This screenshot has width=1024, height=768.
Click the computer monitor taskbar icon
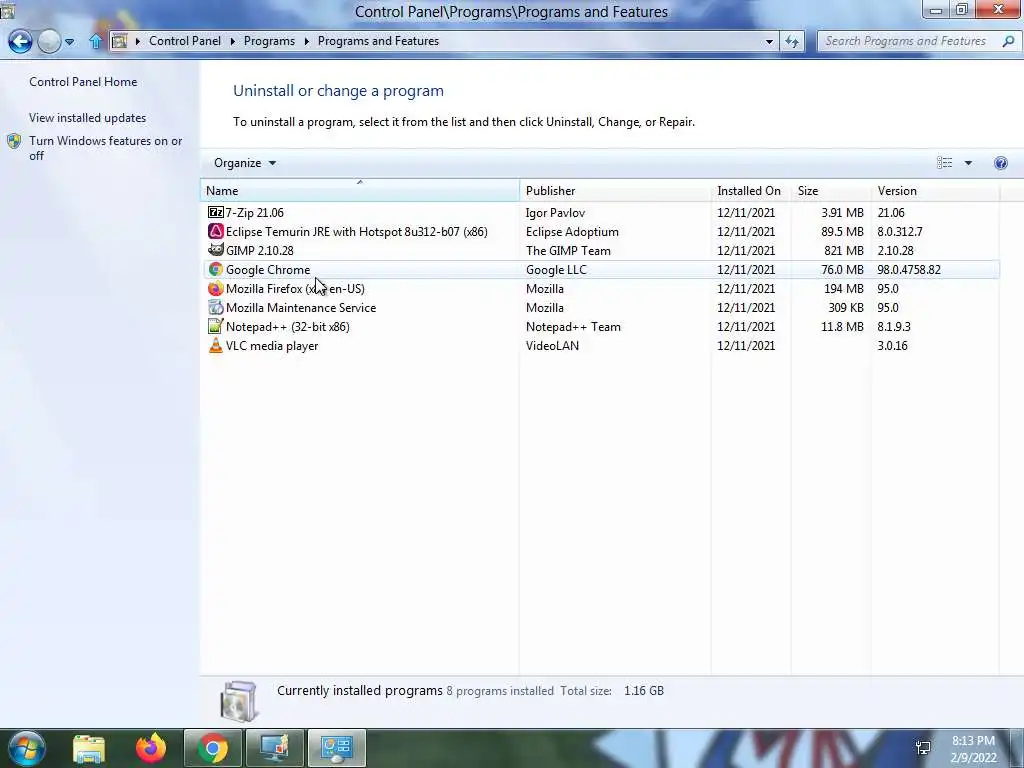[274, 748]
